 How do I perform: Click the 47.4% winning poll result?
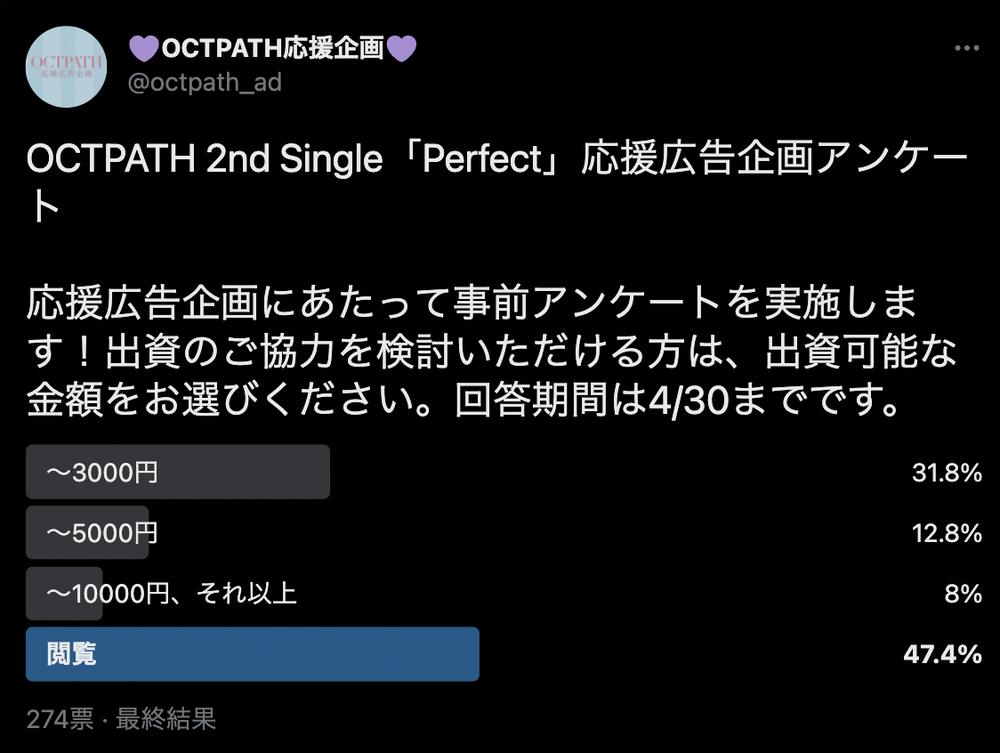(x=943, y=654)
